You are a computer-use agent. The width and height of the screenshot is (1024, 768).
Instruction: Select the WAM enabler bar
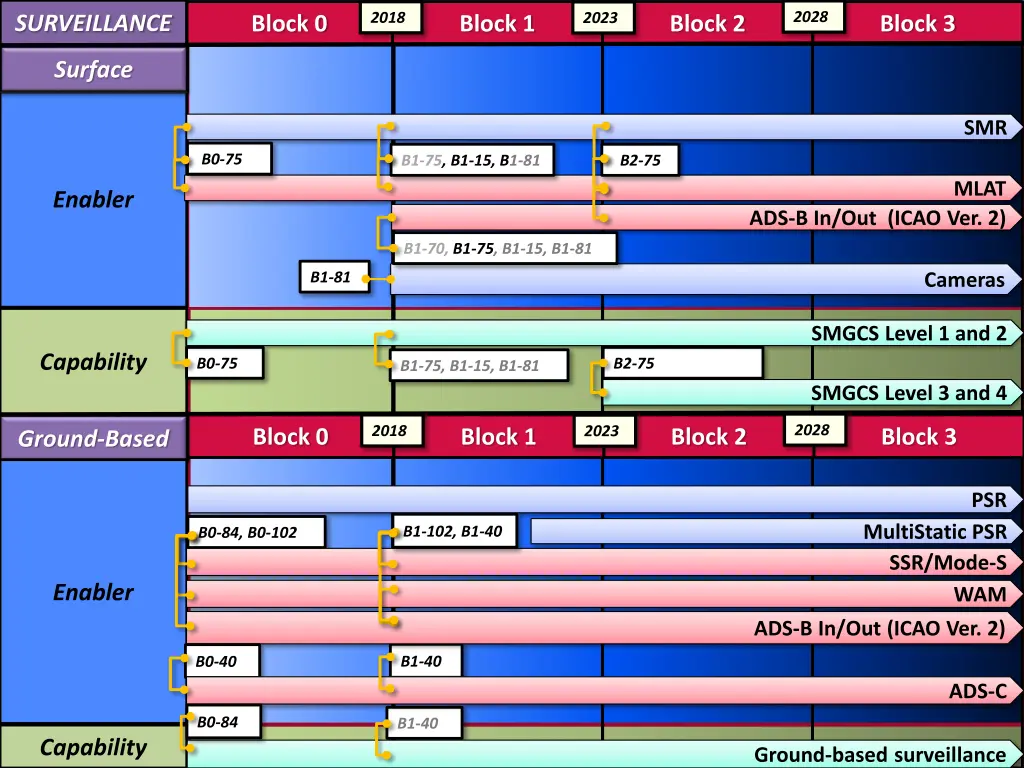(605, 594)
